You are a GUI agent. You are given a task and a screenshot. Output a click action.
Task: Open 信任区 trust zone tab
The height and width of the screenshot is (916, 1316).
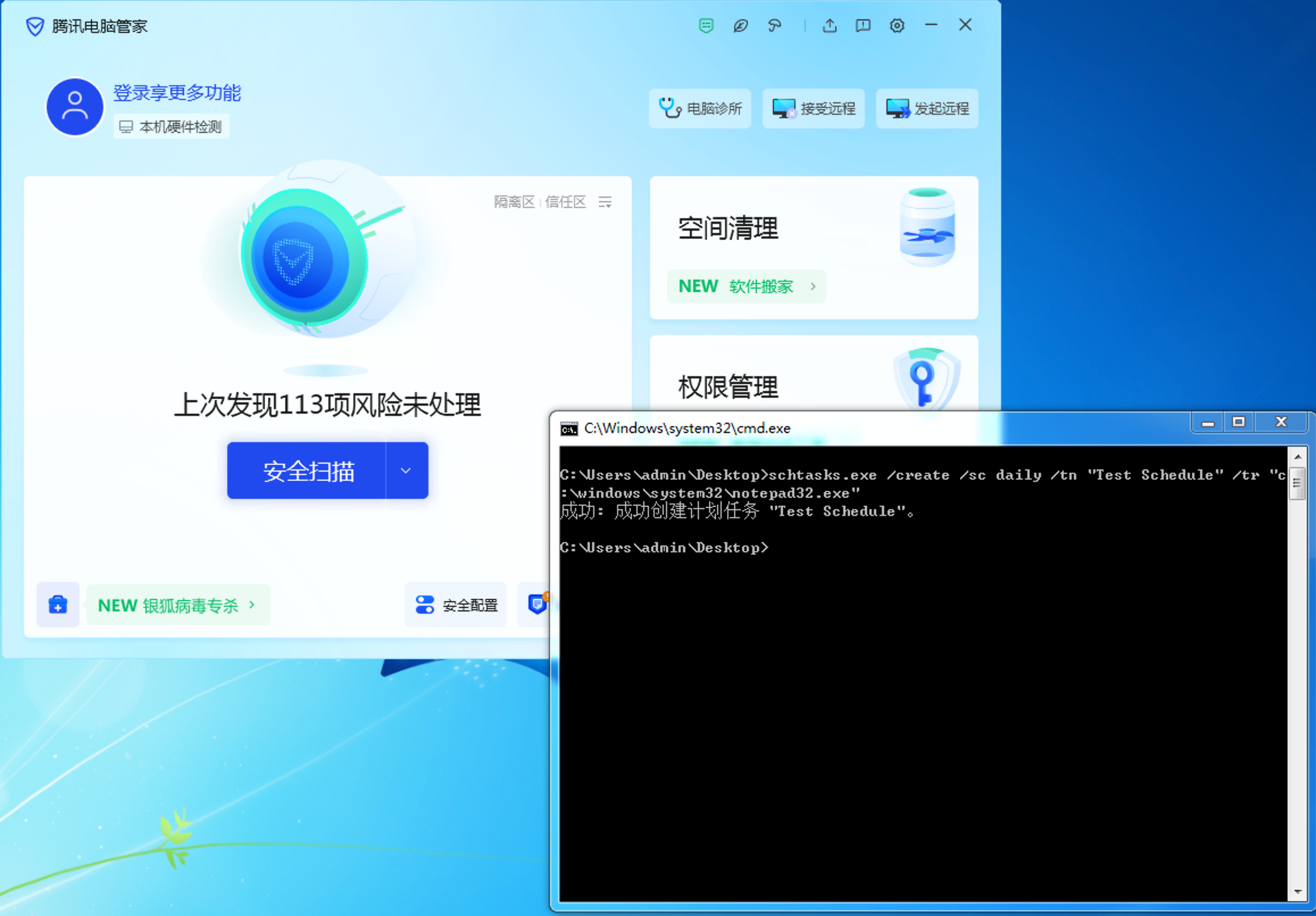[x=565, y=202]
